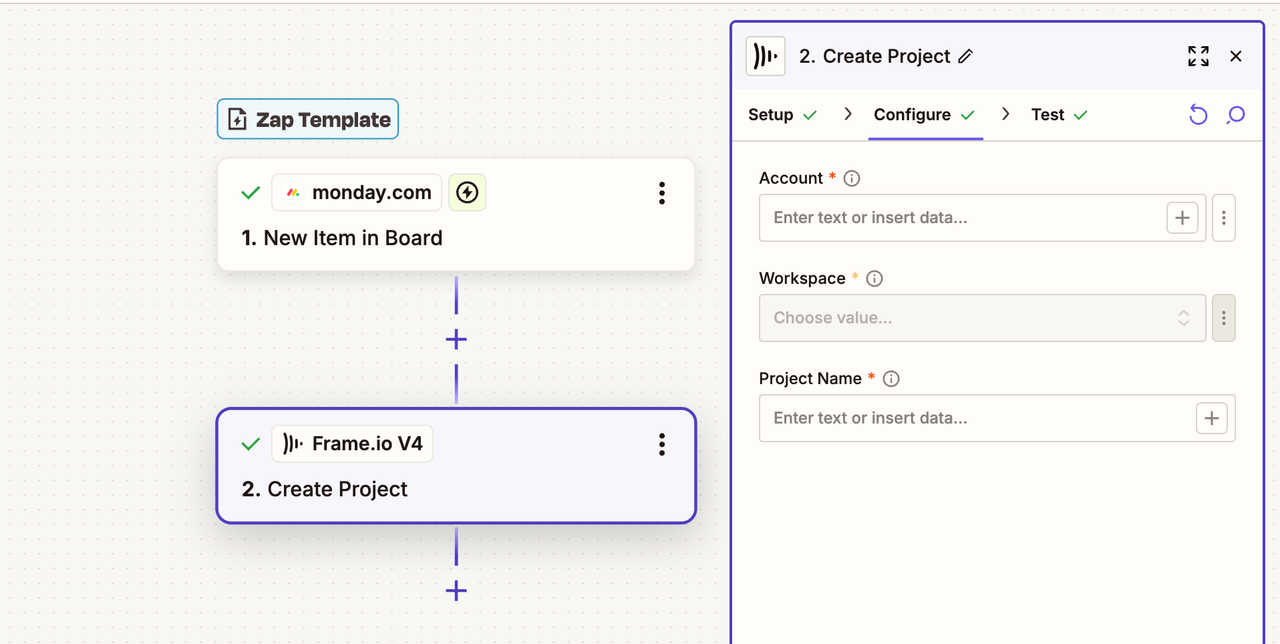Select the Configure tab
1280x644 pixels.
click(912, 115)
